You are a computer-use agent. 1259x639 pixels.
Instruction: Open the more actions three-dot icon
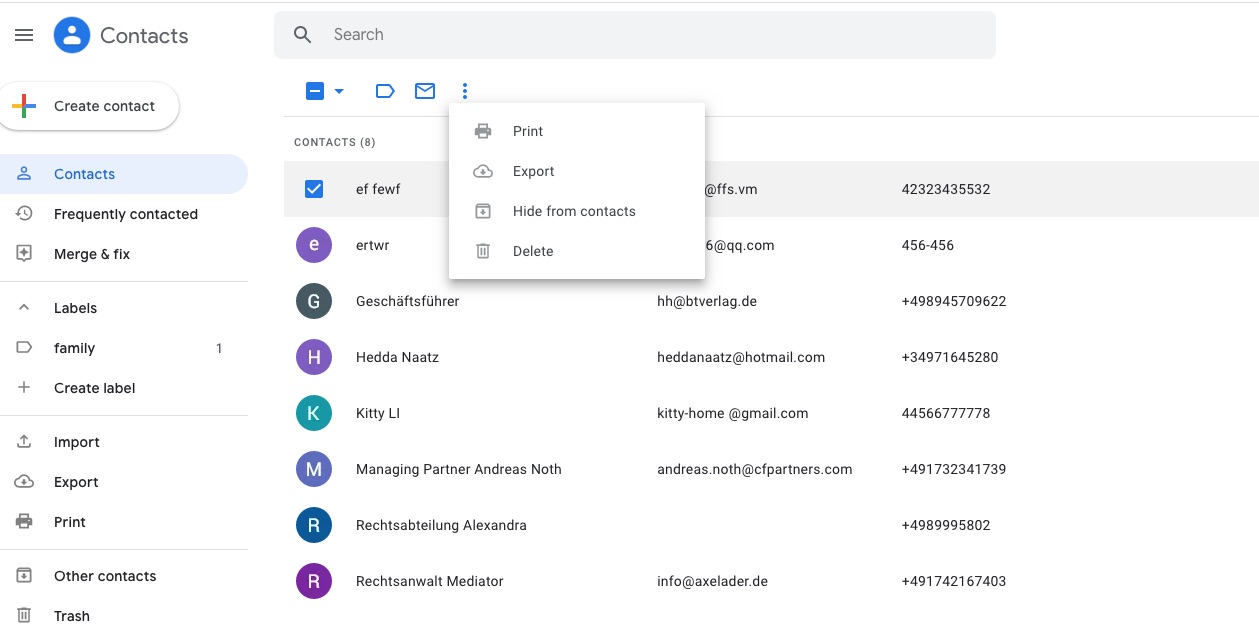point(464,90)
